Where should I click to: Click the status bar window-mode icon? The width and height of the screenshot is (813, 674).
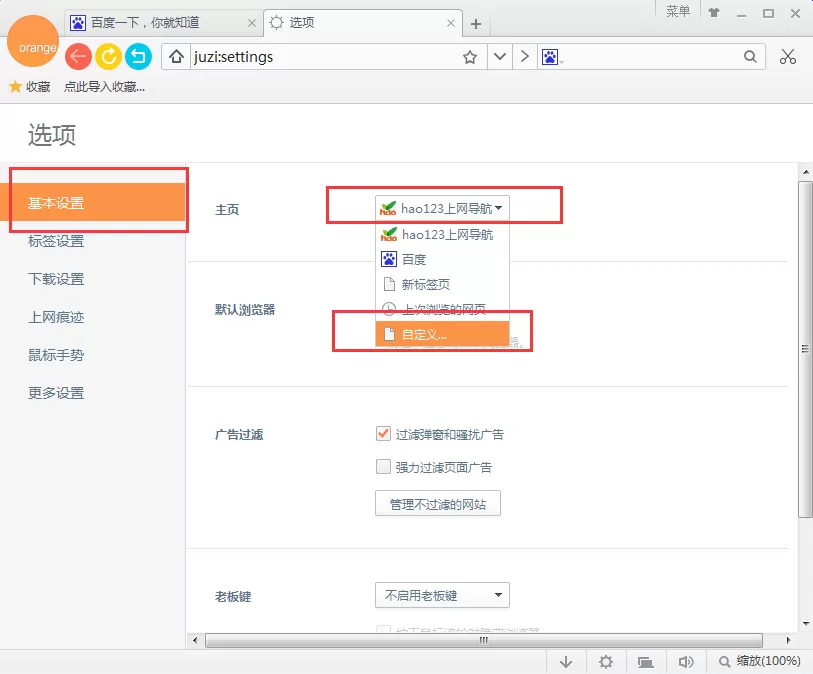point(646,662)
